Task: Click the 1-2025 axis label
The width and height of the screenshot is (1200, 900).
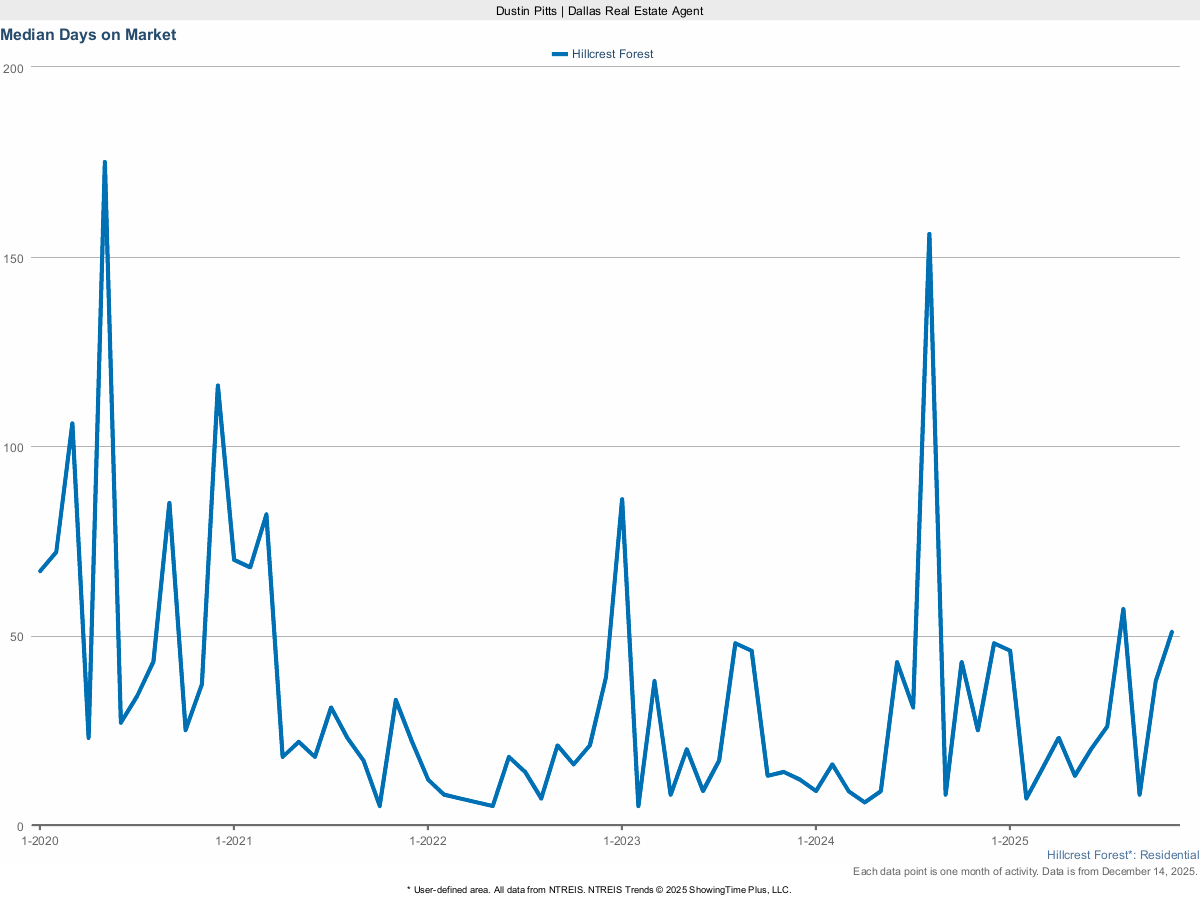Action: pos(1012,841)
